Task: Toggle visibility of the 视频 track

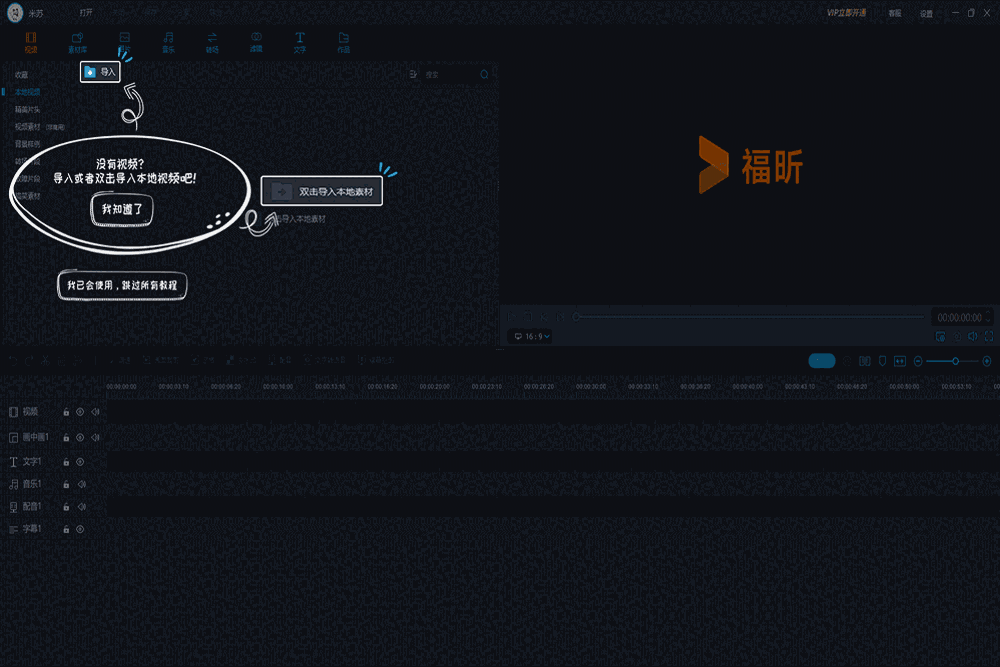Action: (80, 412)
